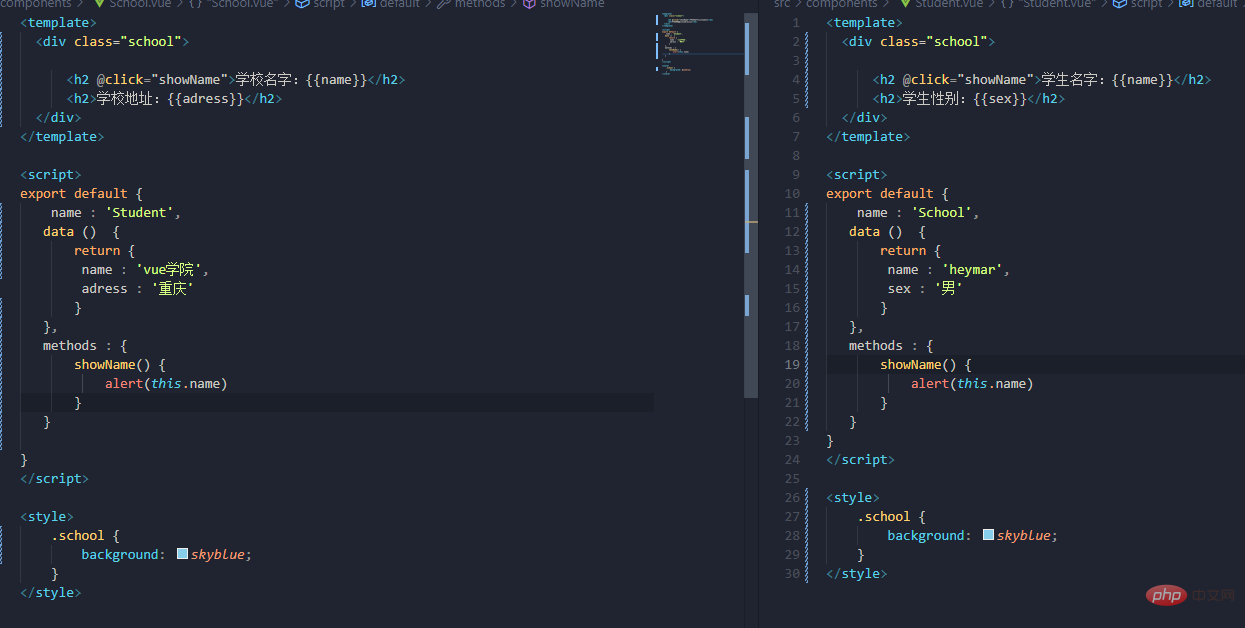Click the 学校地址 heading line in School.vue
Viewport: 1245px width, 628px height.
174,98
